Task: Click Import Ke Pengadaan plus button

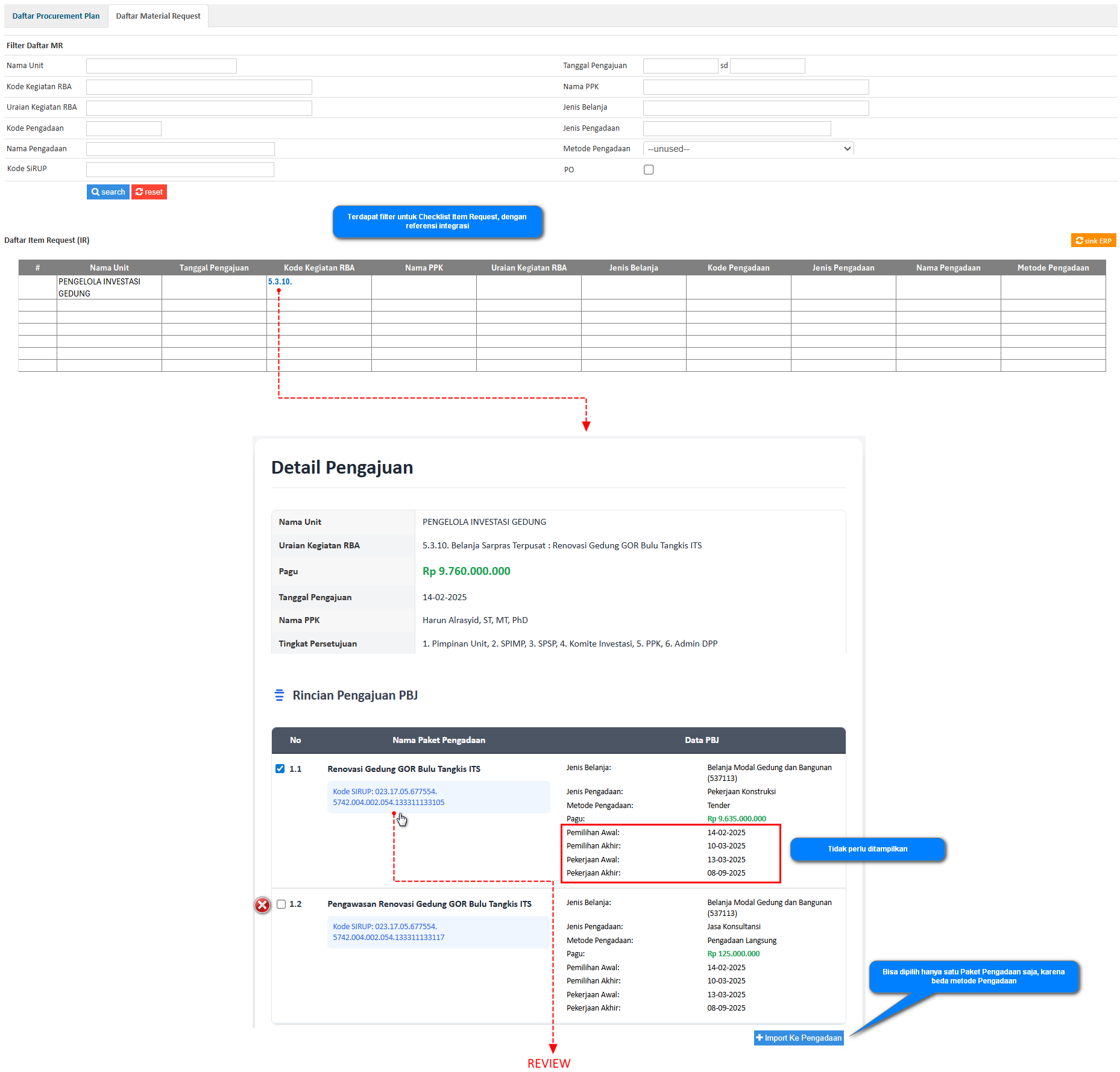Action: [798, 1038]
